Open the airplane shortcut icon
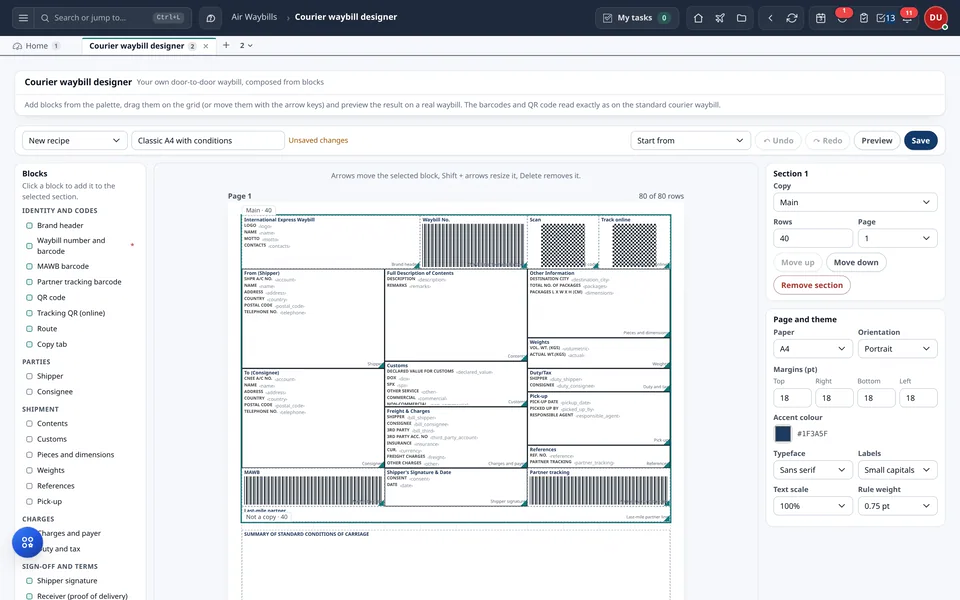Image resolution: width=960 pixels, height=600 pixels. pos(720,18)
